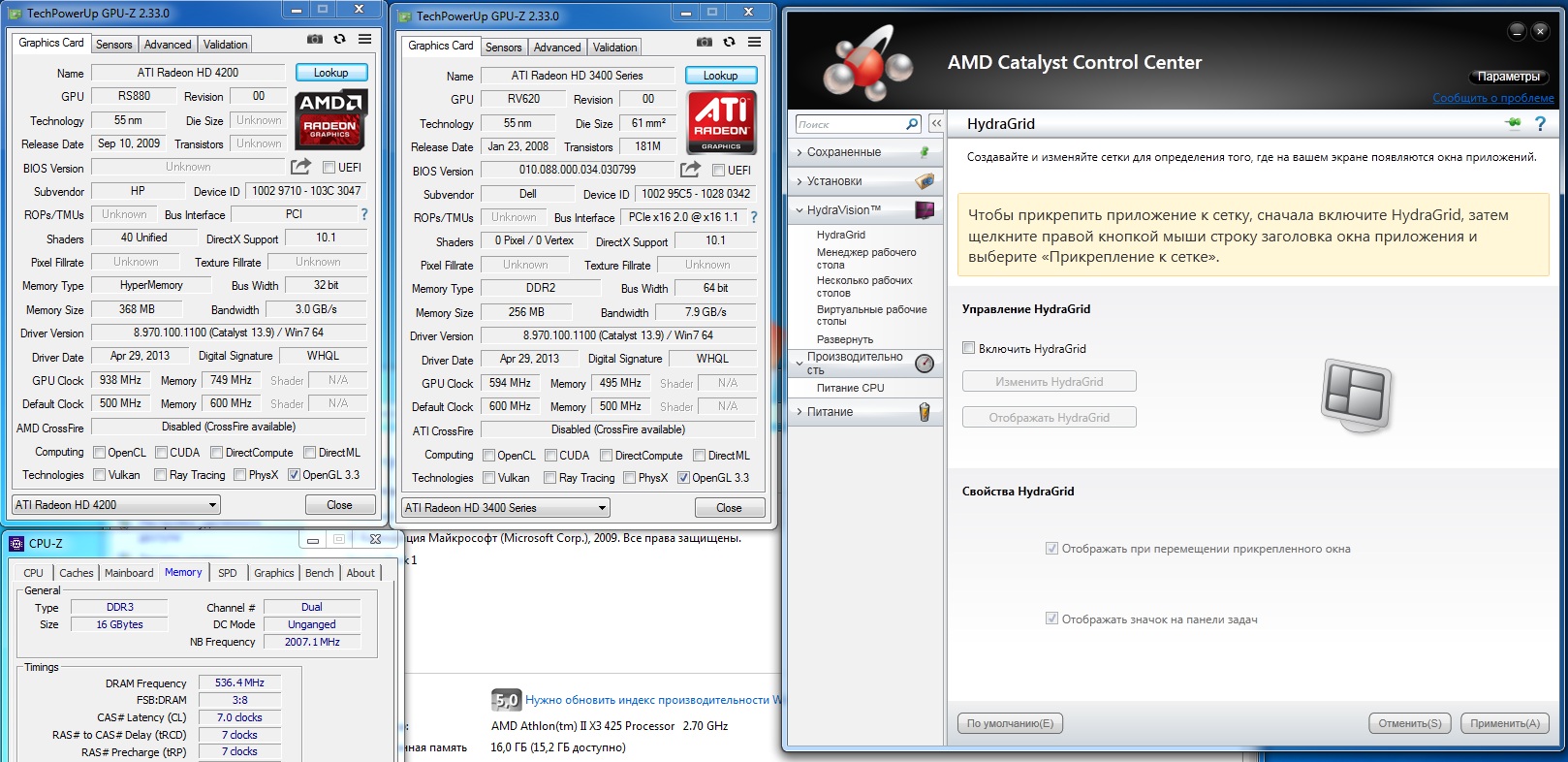Open the hamburger menu in HD 3400 GPU-Z
The height and width of the screenshot is (762, 1568).
[754, 43]
